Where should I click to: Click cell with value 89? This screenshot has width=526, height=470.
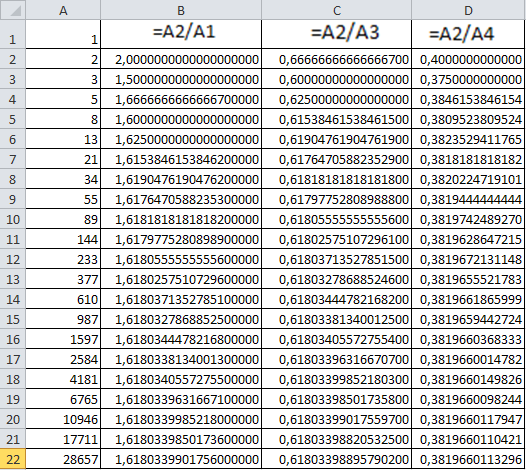(63, 219)
